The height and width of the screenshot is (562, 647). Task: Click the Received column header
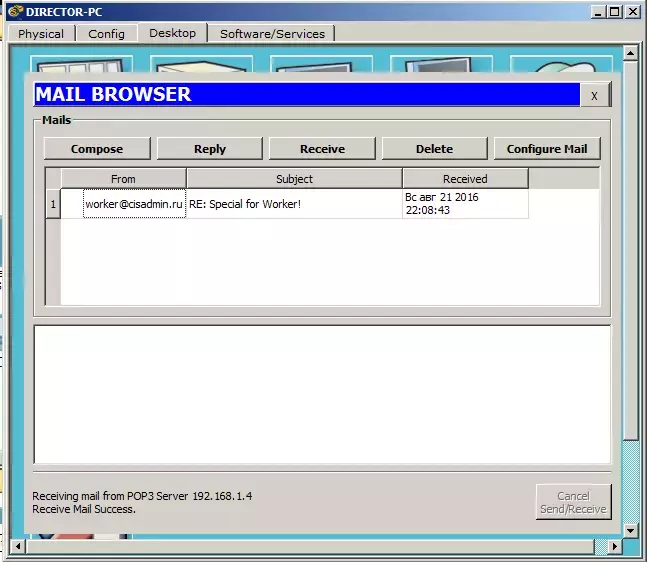(x=465, y=179)
